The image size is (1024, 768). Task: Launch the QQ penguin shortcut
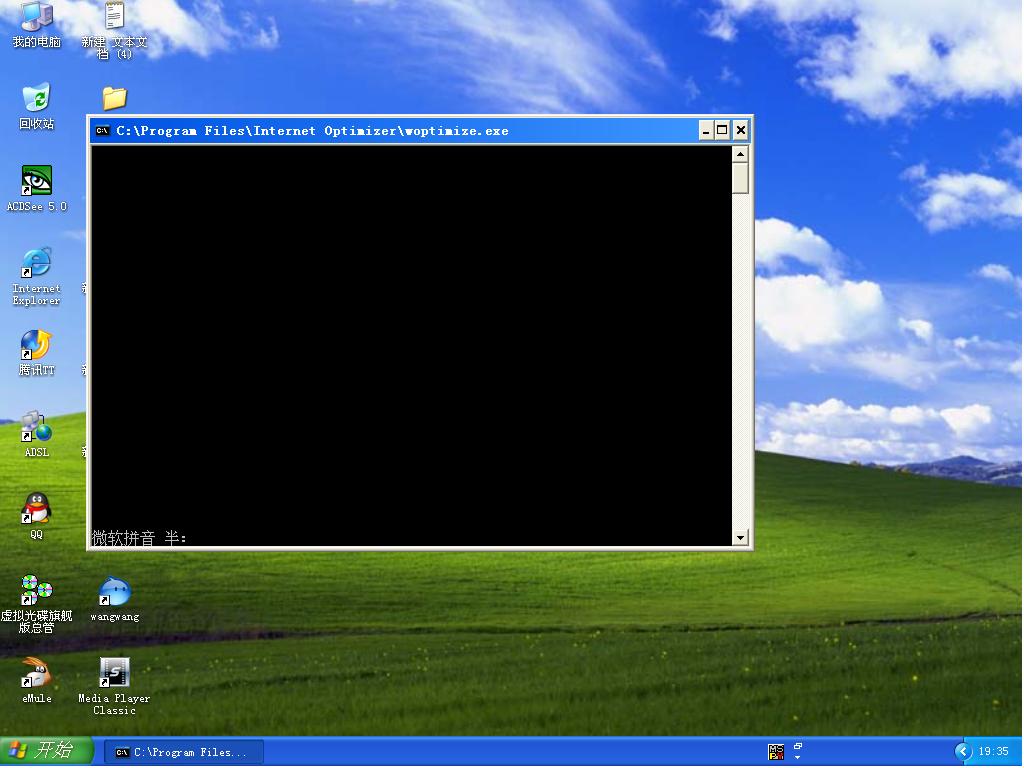pos(37,517)
